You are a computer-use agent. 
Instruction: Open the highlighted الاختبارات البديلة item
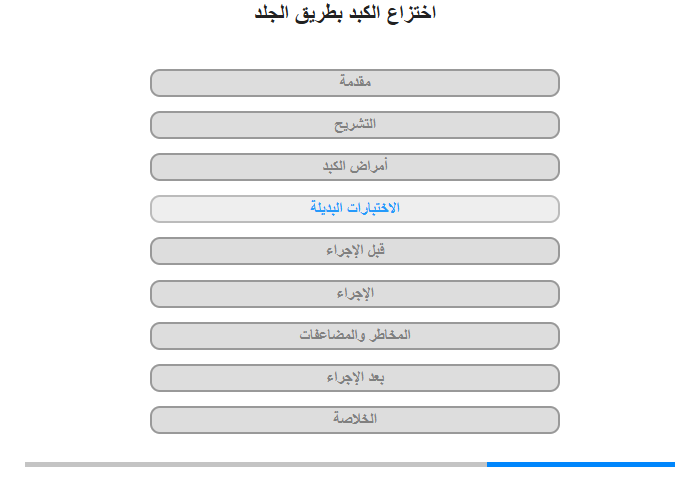pyautogui.click(x=355, y=209)
